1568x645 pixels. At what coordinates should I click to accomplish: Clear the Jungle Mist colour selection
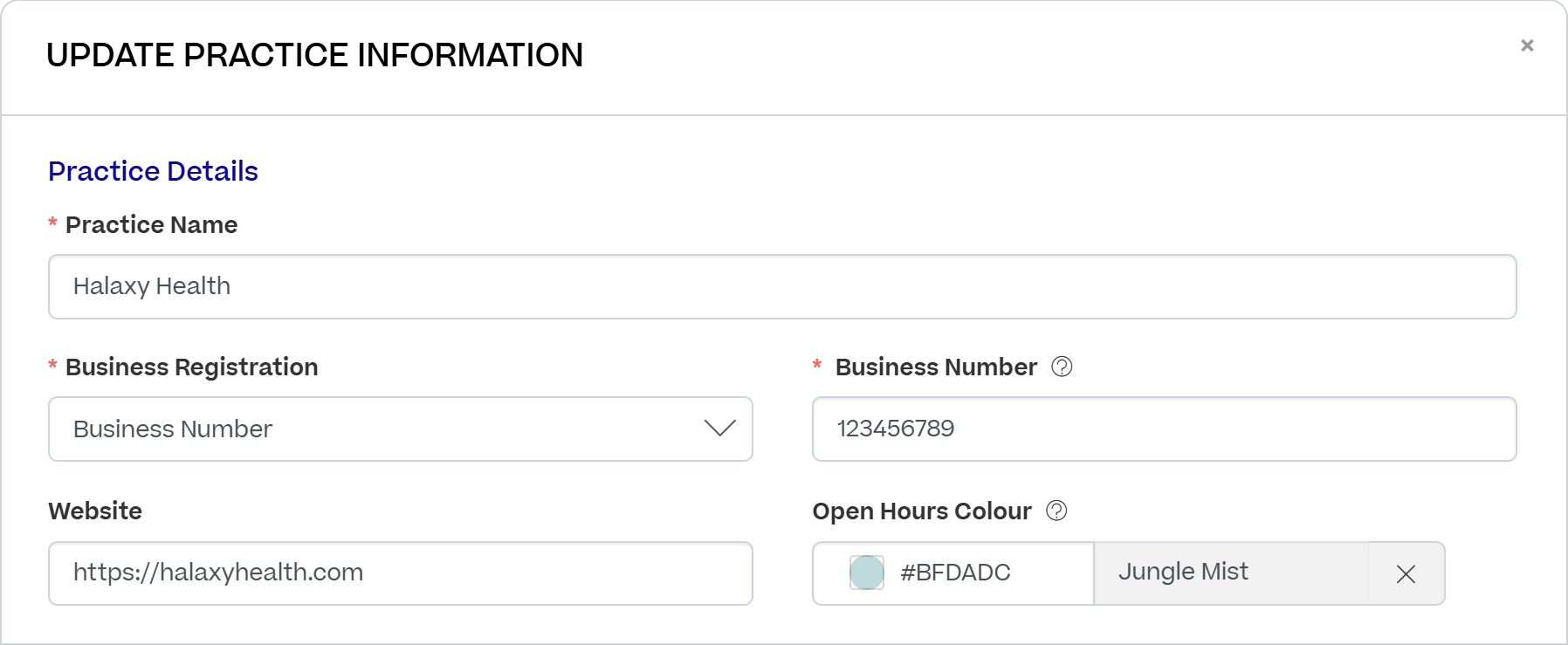point(1406,573)
